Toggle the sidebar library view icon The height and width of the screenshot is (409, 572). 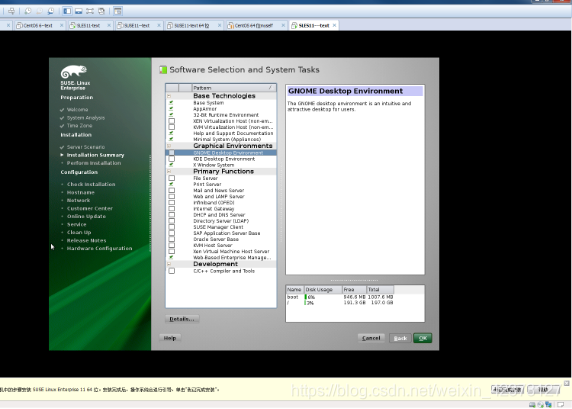pos(67,11)
